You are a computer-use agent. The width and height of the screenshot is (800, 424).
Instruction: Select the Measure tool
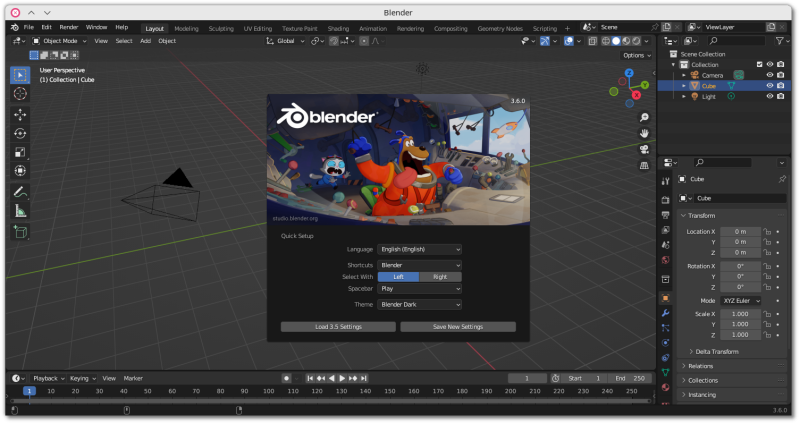click(20, 211)
